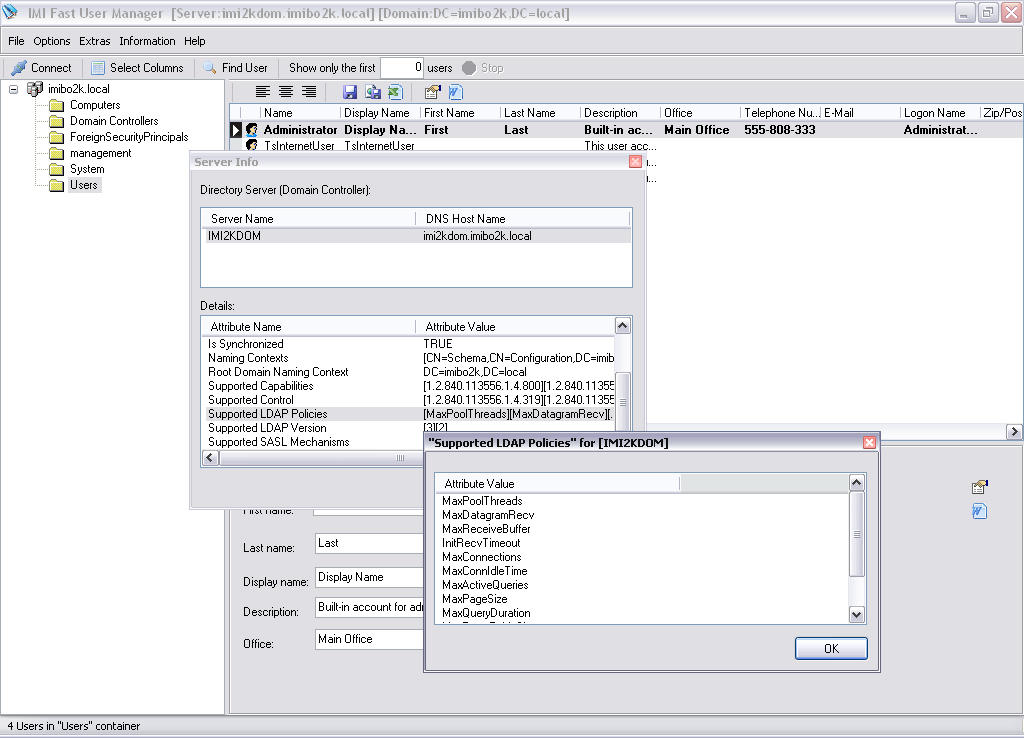Close the Supported LDAP Policies dialog

click(x=869, y=443)
